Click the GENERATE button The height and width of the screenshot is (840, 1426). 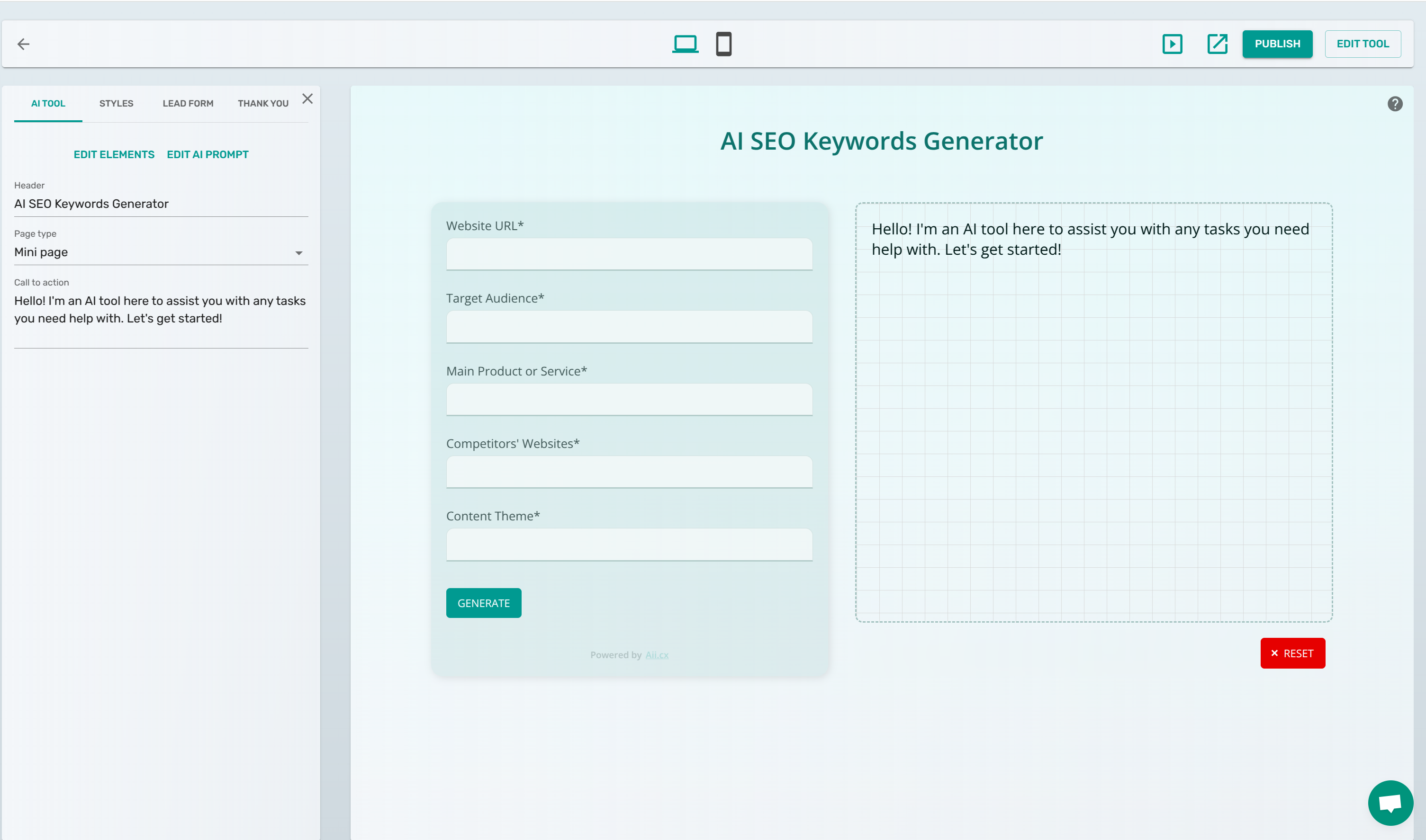(x=484, y=603)
